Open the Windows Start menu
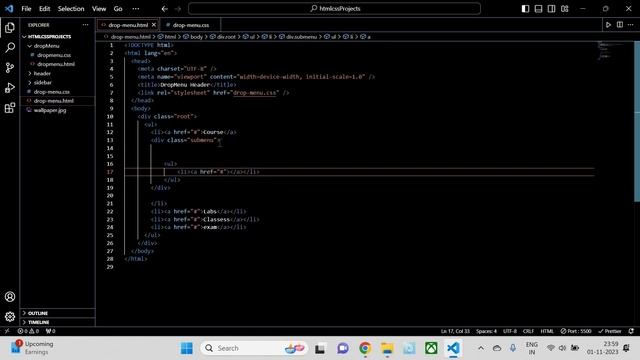 tap(187, 348)
